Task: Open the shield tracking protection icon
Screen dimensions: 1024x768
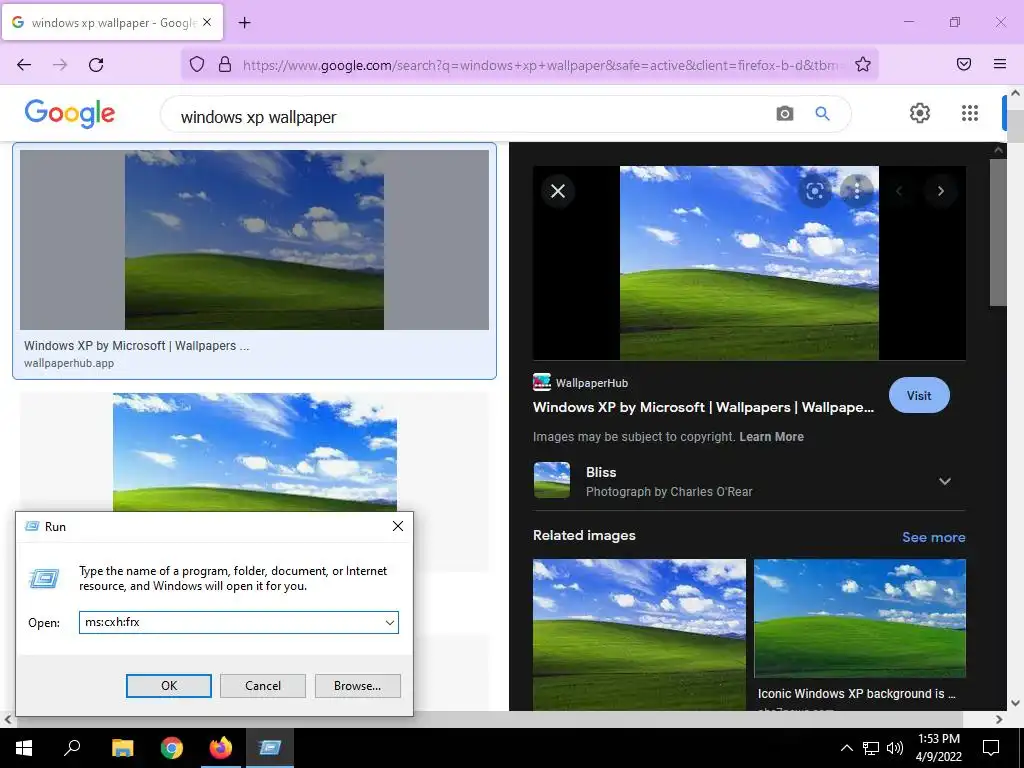Action: pos(197,64)
